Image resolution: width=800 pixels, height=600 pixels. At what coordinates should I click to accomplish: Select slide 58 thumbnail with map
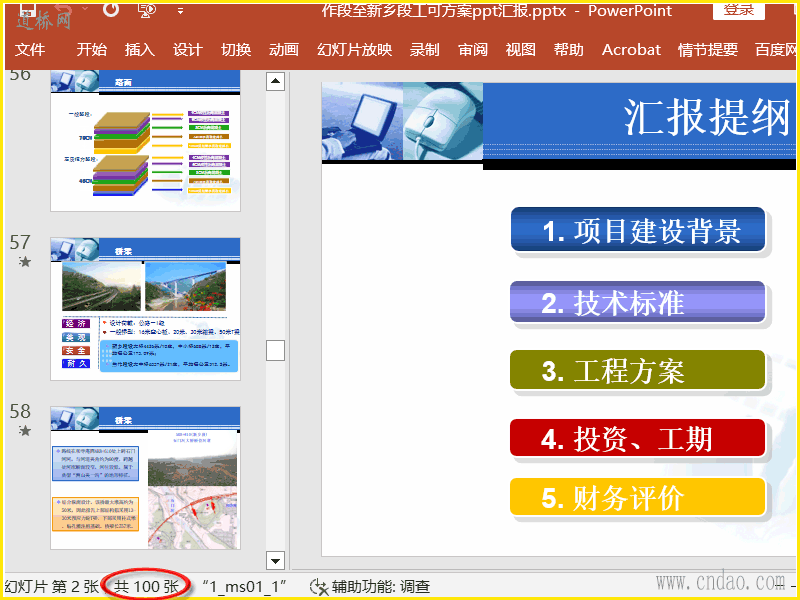[x=145, y=478]
